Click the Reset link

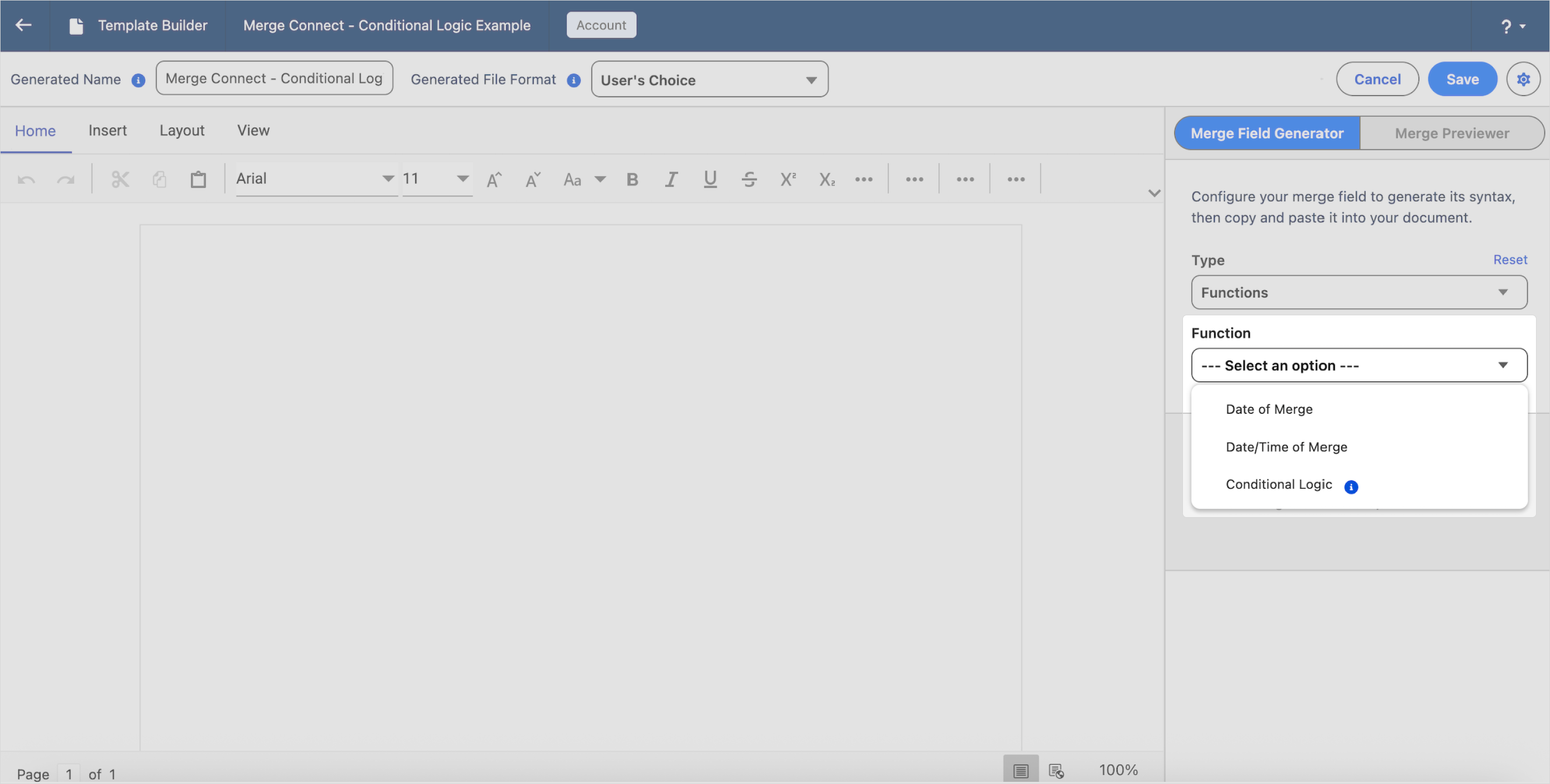pos(1510,260)
